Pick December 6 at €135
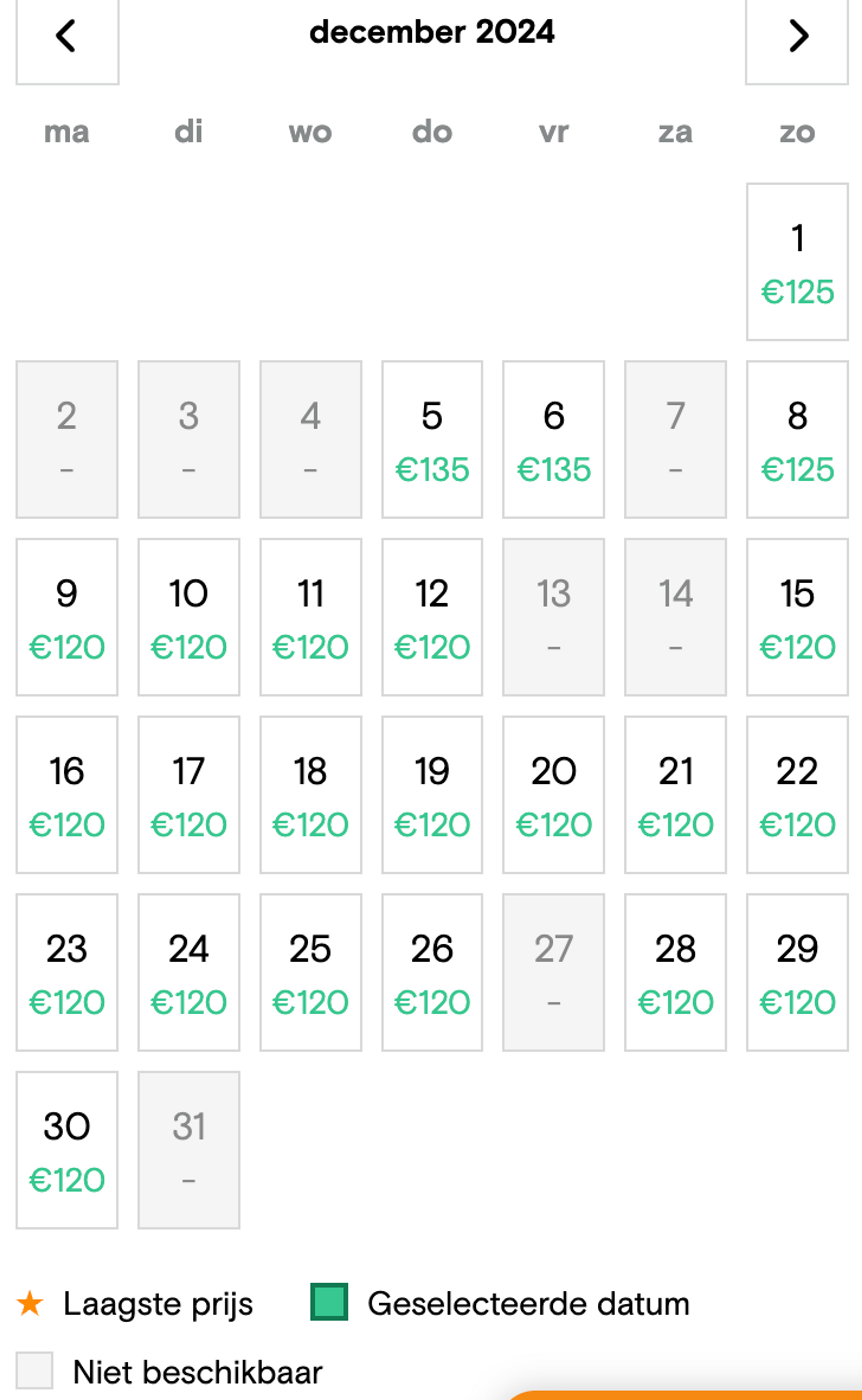862x1400 pixels. (x=554, y=439)
